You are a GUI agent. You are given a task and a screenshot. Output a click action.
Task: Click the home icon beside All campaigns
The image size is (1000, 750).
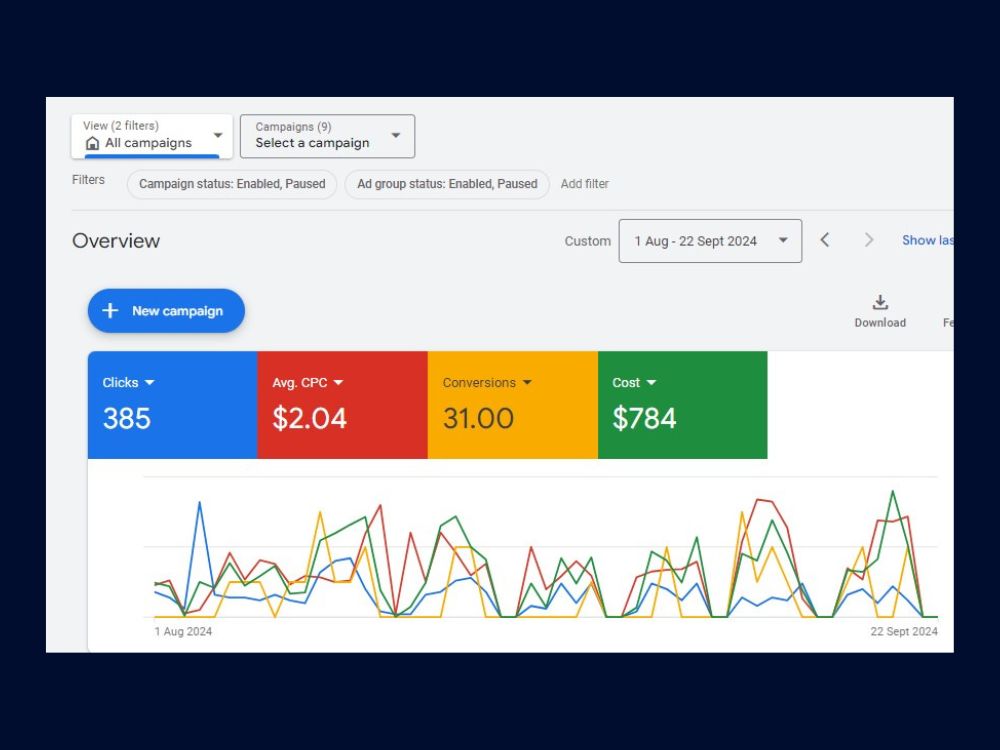pyautogui.click(x=92, y=143)
